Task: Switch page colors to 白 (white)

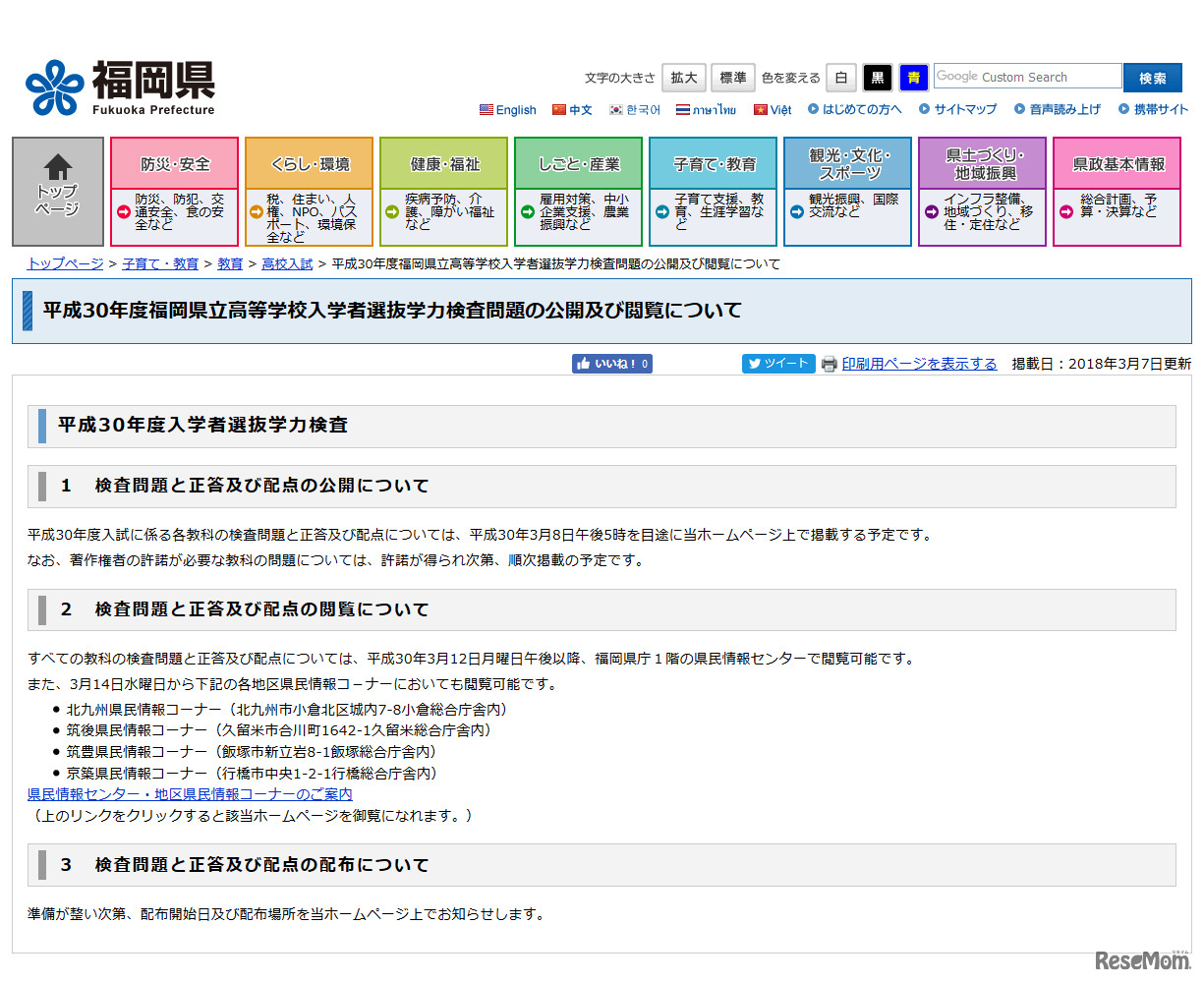Action: (840, 77)
